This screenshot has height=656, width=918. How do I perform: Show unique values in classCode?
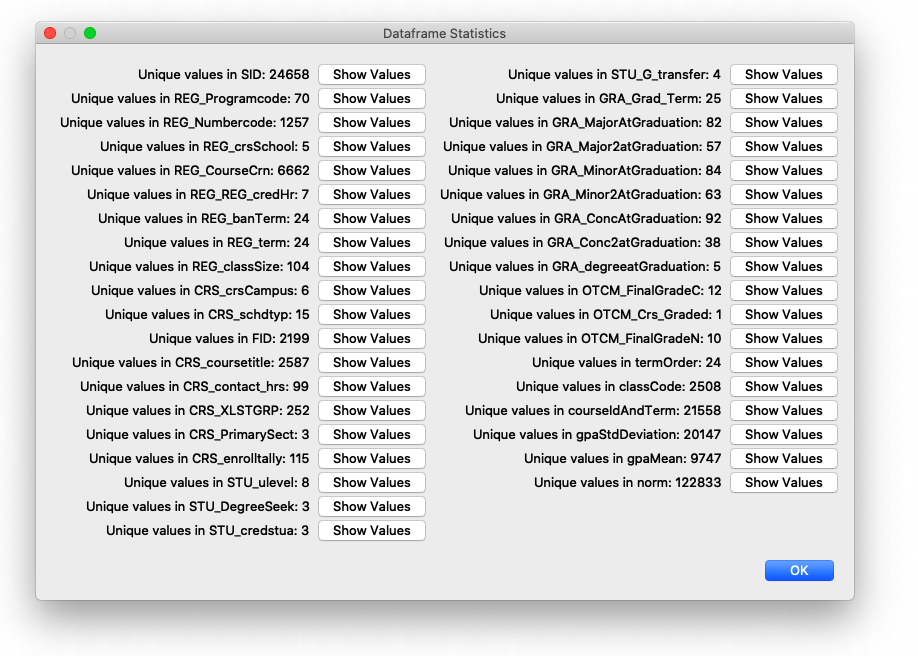[783, 386]
